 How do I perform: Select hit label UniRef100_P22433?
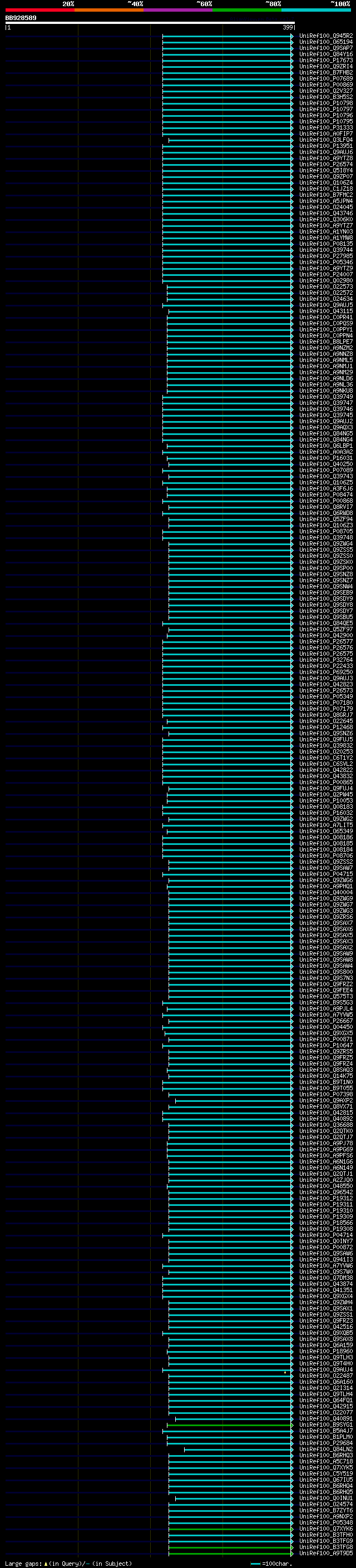325,666
